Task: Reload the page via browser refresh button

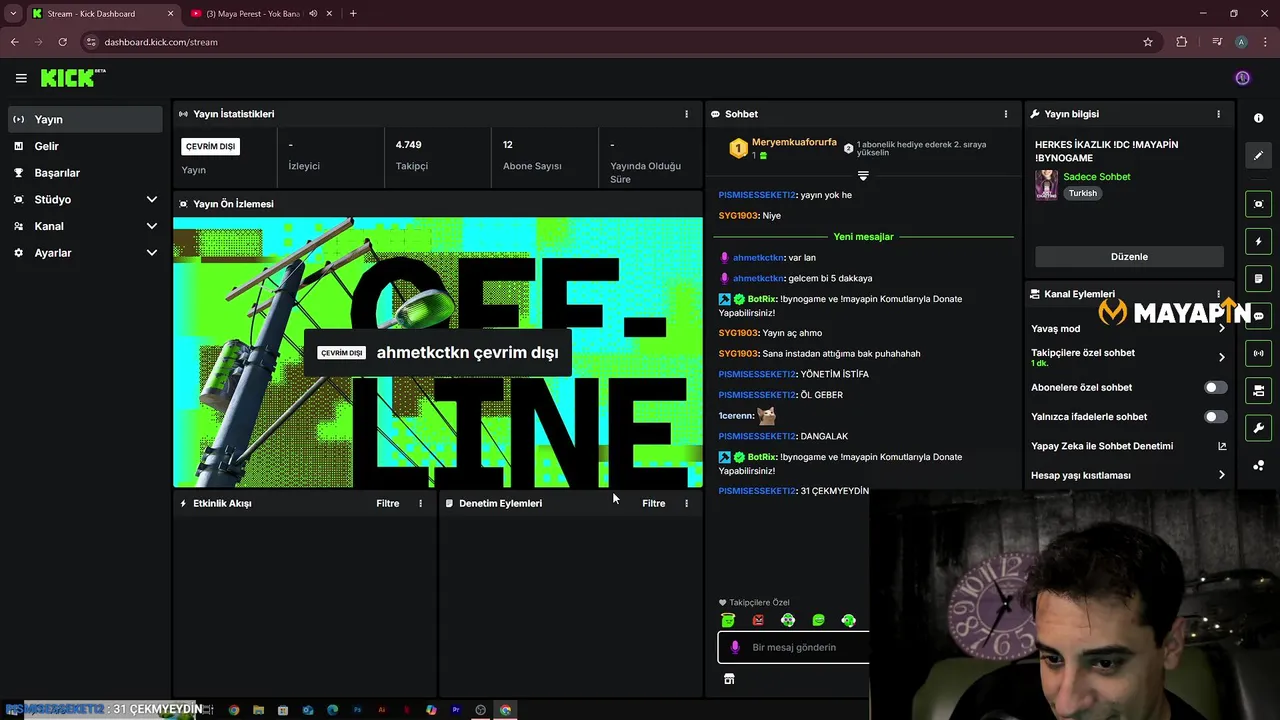Action: point(62,42)
